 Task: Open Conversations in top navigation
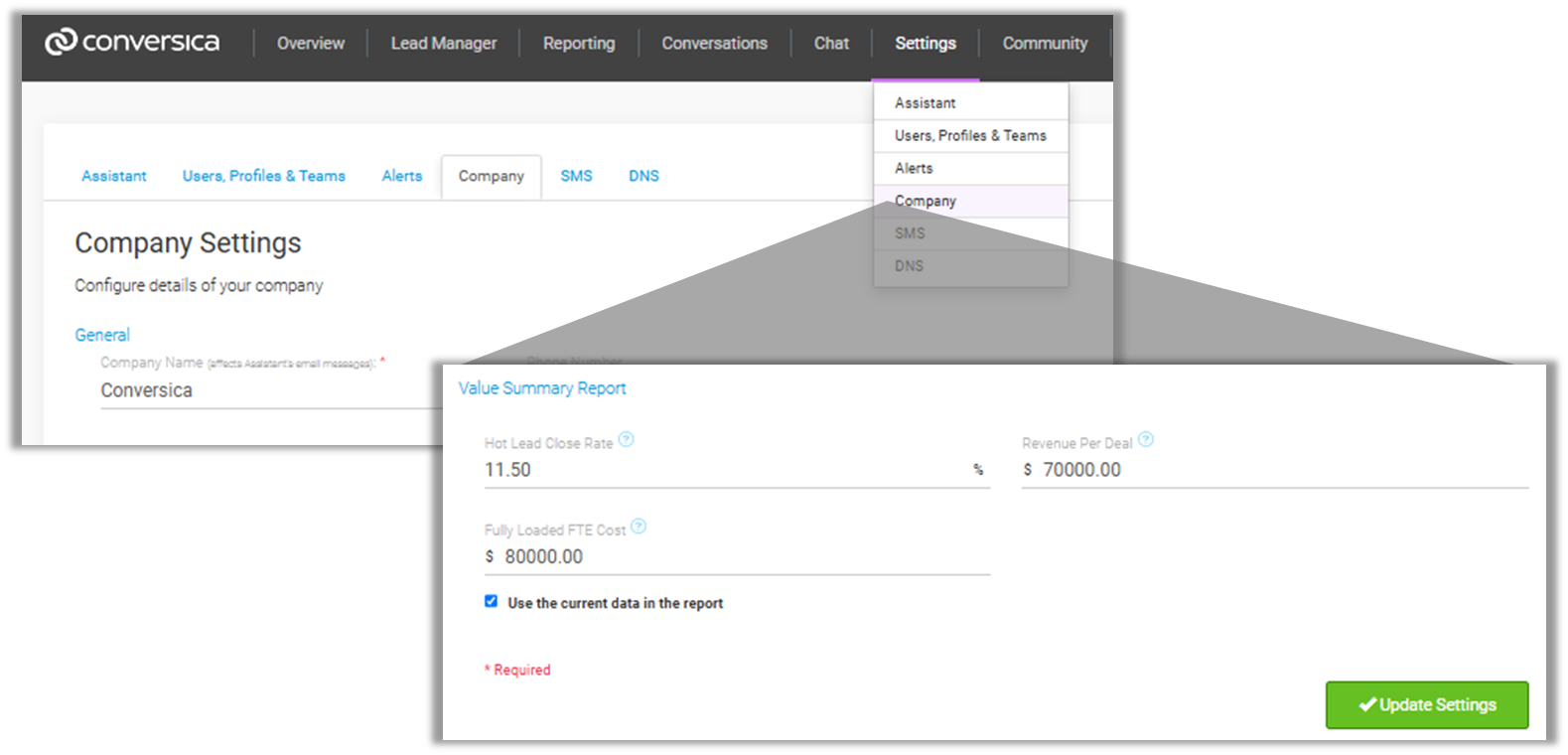pyautogui.click(x=715, y=44)
